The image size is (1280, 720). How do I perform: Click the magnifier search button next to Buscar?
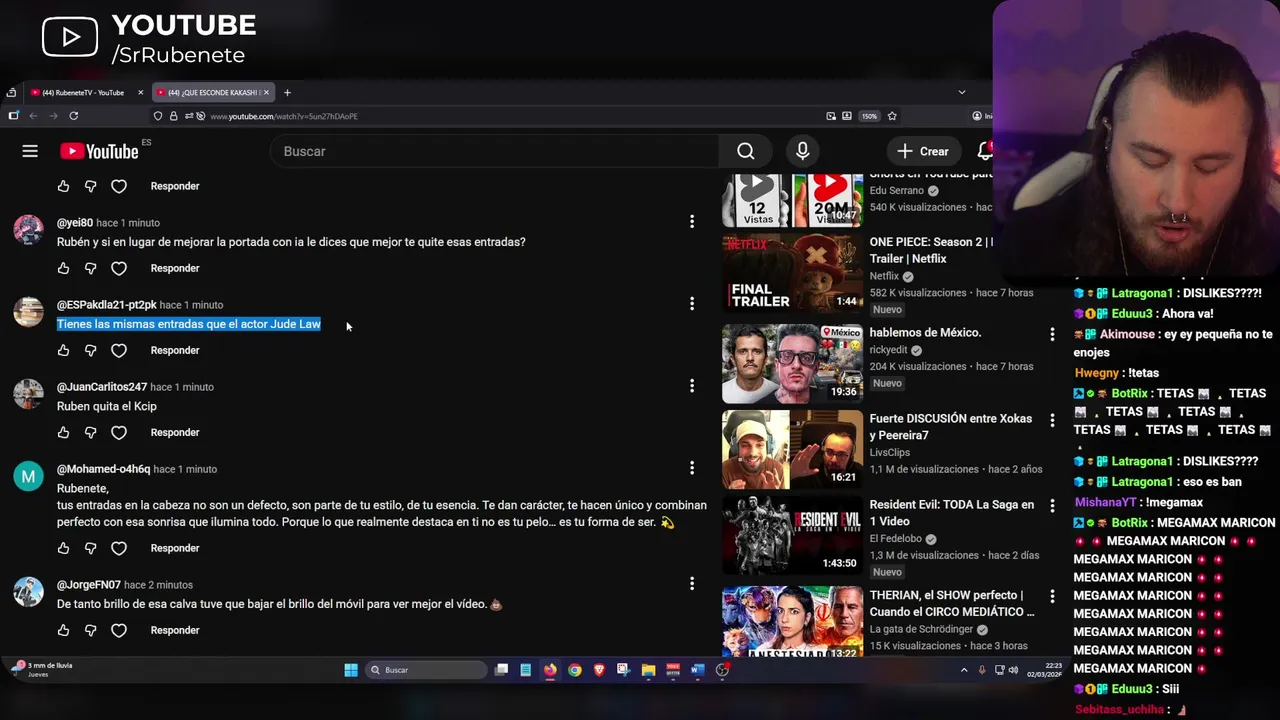pos(745,151)
